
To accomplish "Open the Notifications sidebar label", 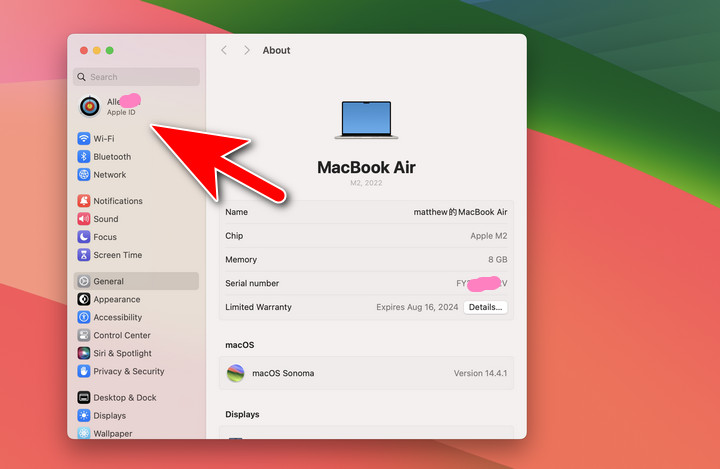I will point(118,201).
